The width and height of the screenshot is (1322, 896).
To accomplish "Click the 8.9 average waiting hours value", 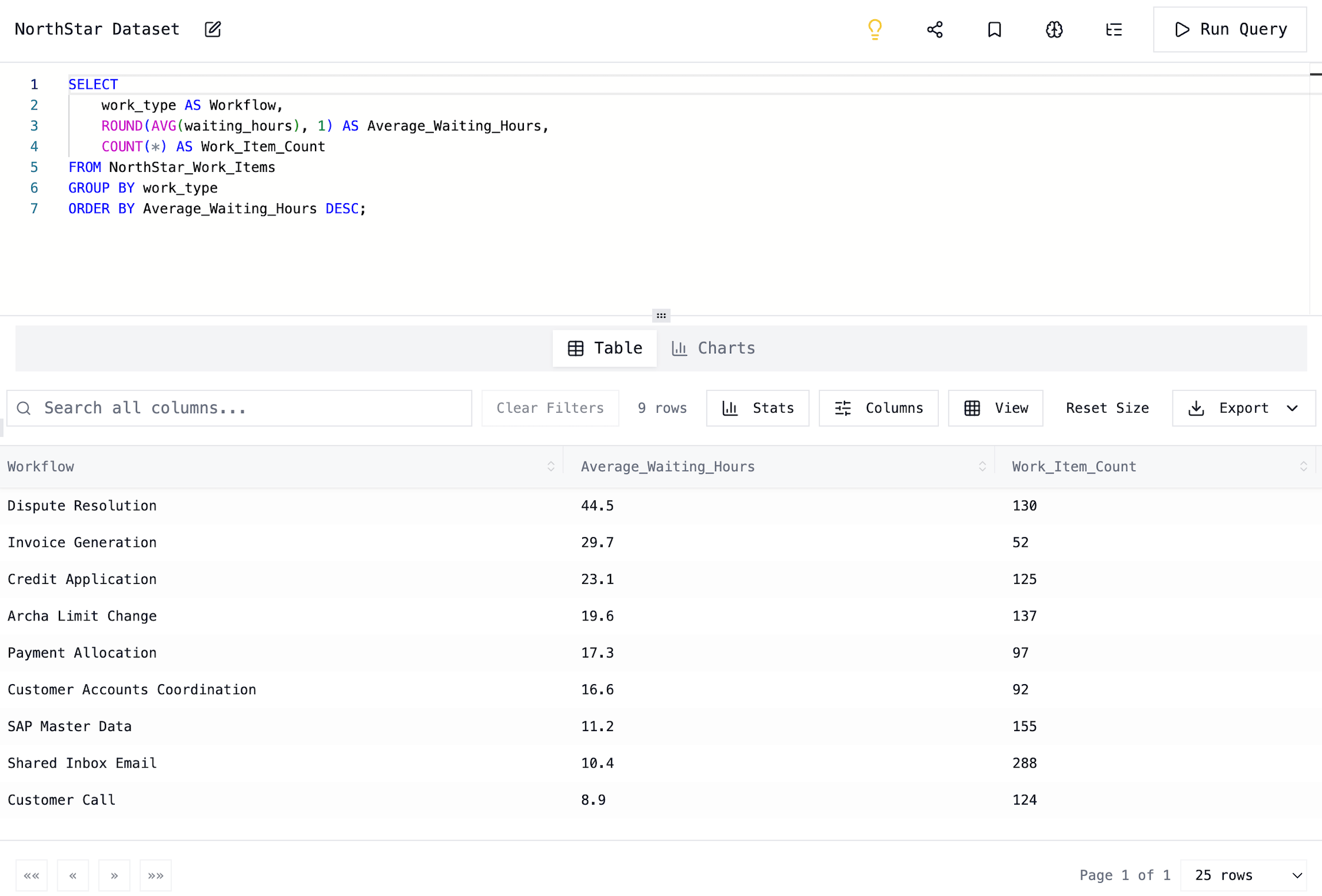I will coord(593,800).
